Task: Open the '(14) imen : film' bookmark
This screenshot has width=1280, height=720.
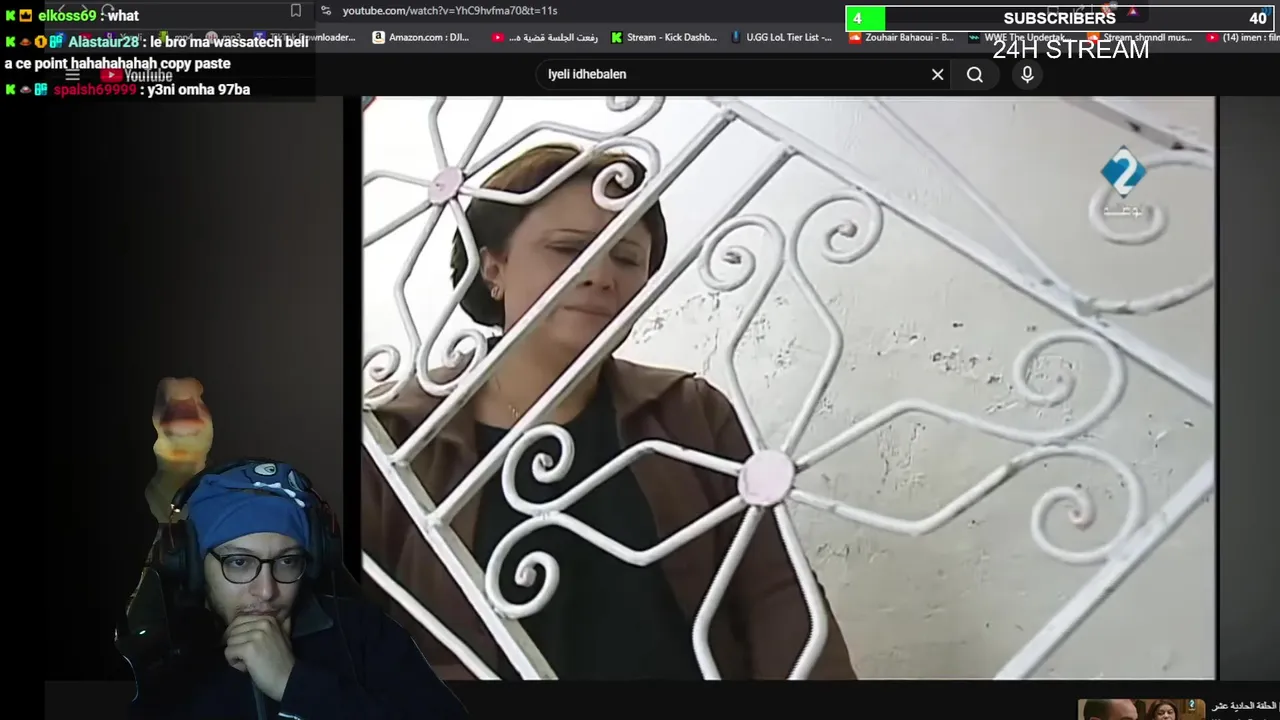Action: [x=1243, y=37]
